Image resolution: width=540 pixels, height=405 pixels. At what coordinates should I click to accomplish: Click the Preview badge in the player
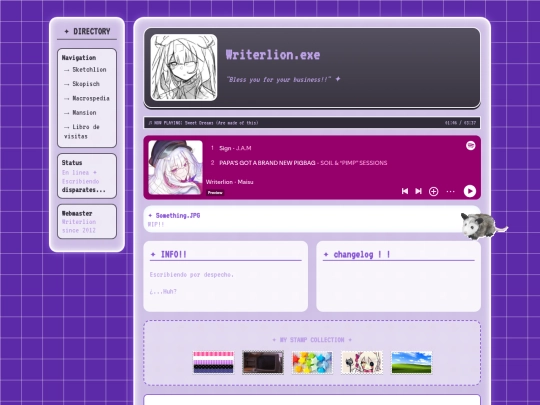[215, 193]
